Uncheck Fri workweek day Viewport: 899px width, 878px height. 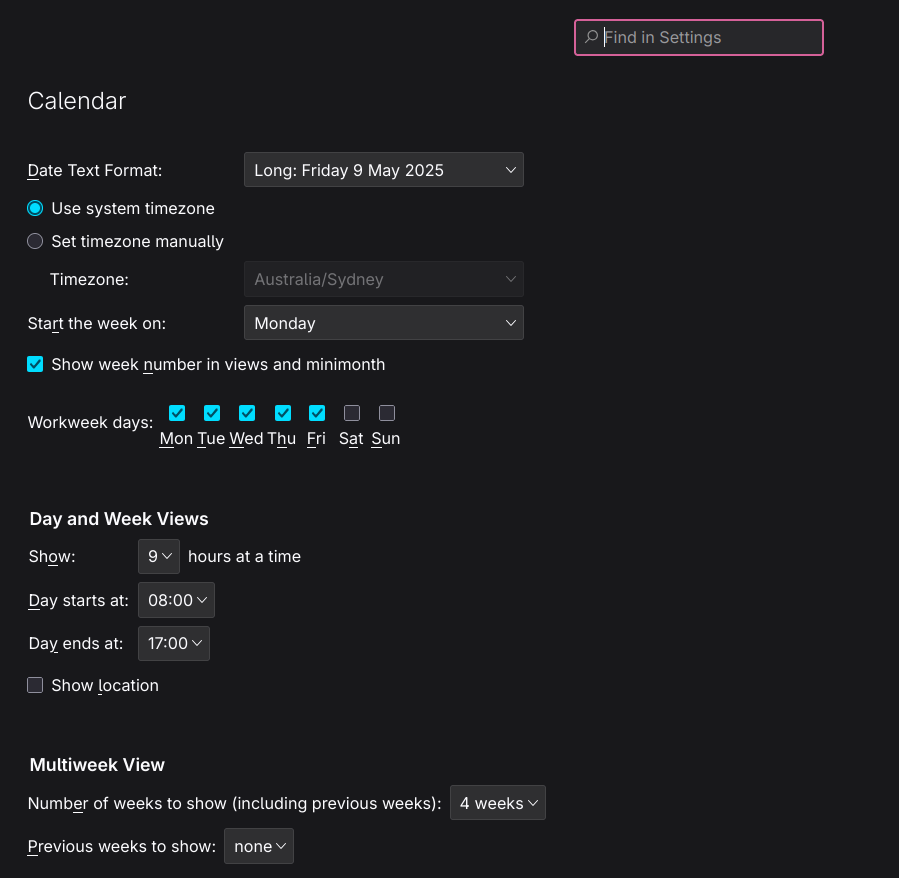[317, 413]
